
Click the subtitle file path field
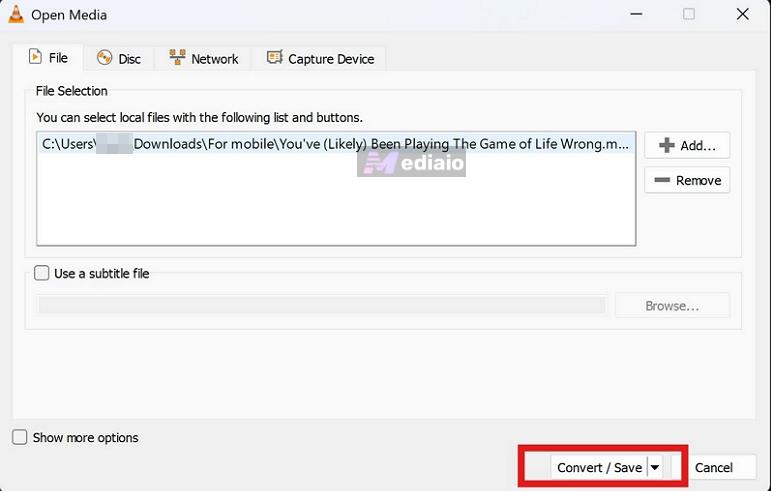322,305
